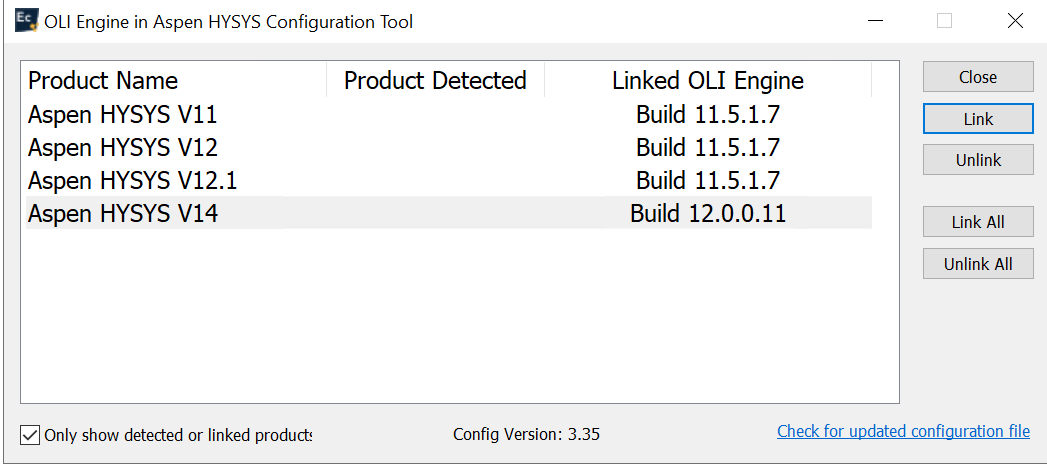Click the Config Version 3.35 label

tap(526, 434)
